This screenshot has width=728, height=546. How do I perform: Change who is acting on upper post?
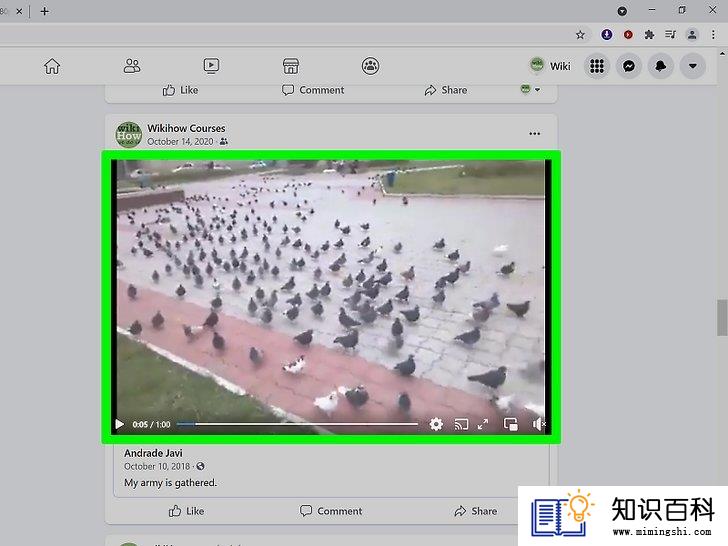(530, 89)
